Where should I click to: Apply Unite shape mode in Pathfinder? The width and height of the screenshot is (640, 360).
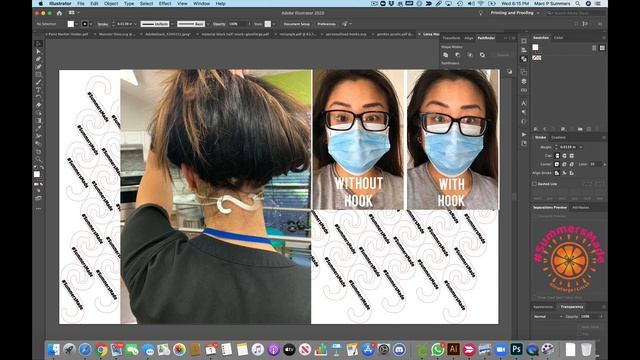446,55
